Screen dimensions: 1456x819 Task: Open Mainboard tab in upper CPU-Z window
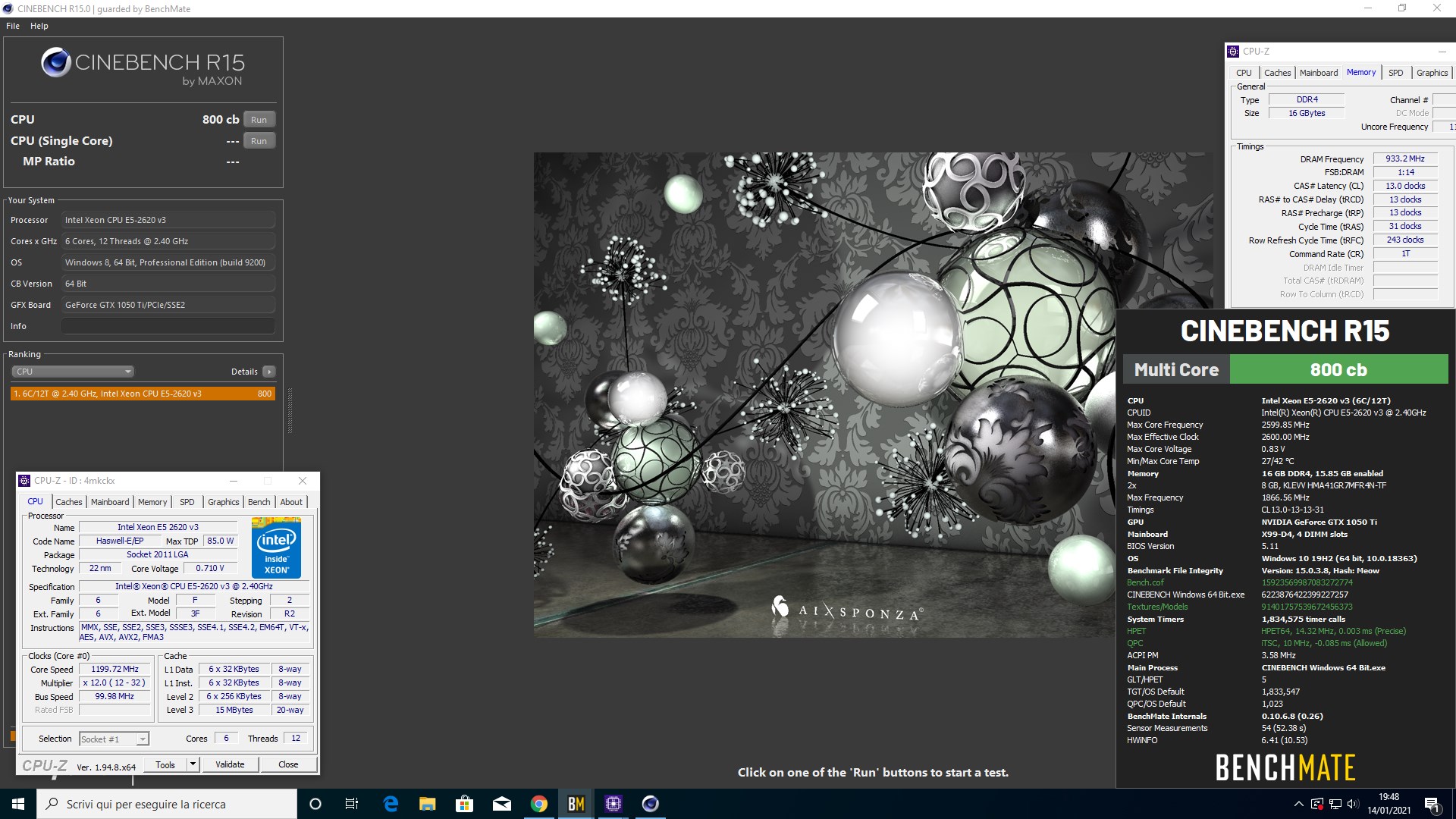(x=1319, y=73)
